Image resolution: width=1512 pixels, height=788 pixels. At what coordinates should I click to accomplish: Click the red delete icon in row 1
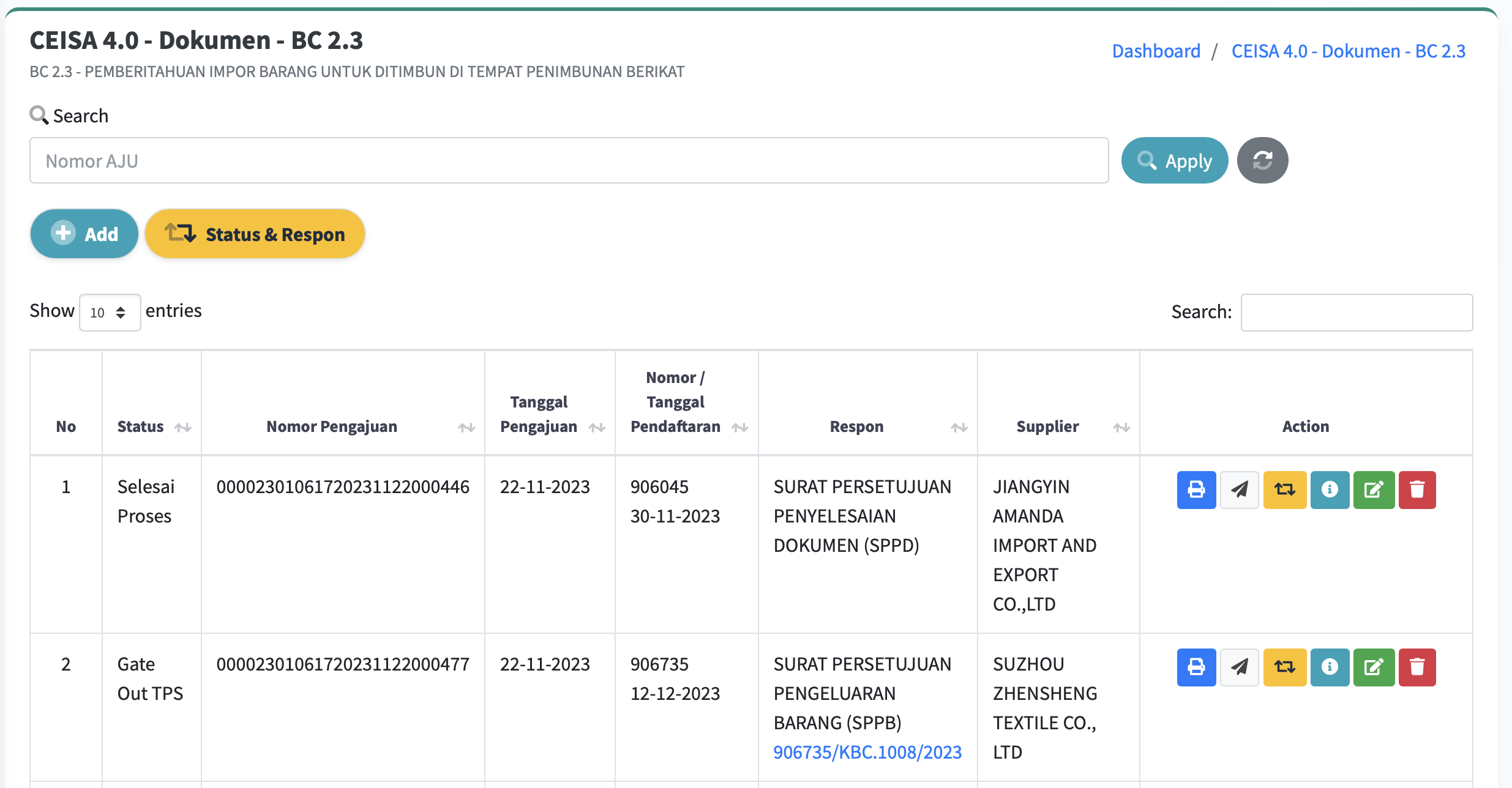click(x=1417, y=489)
